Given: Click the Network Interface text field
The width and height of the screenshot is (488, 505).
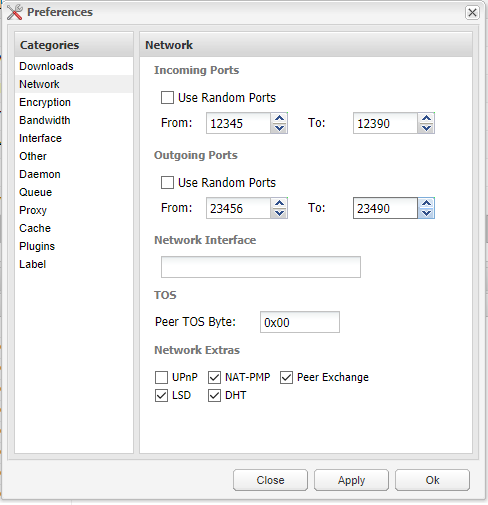Looking at the screenshot, I should click(261, 267).
